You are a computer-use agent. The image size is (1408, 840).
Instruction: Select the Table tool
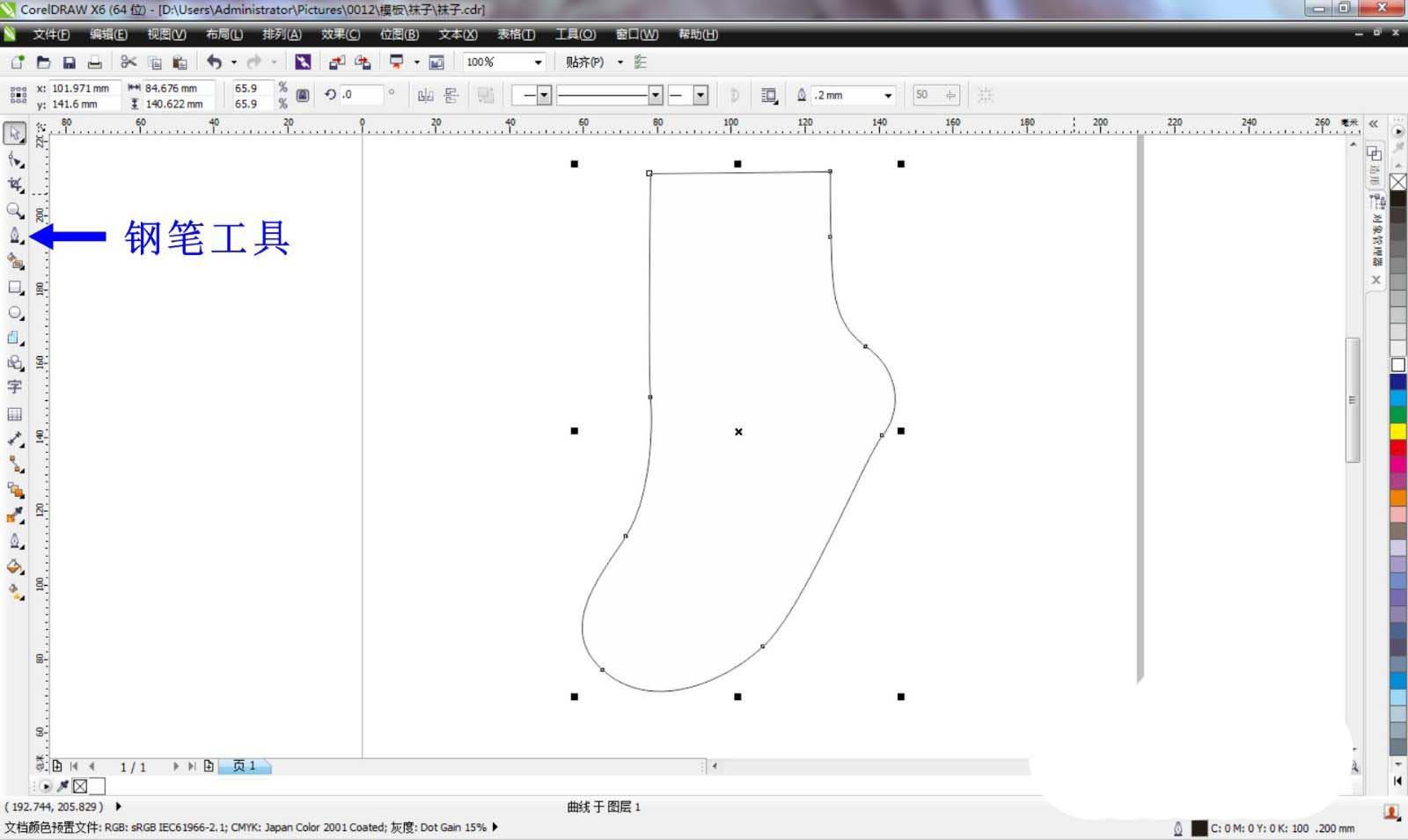(15, 413)
